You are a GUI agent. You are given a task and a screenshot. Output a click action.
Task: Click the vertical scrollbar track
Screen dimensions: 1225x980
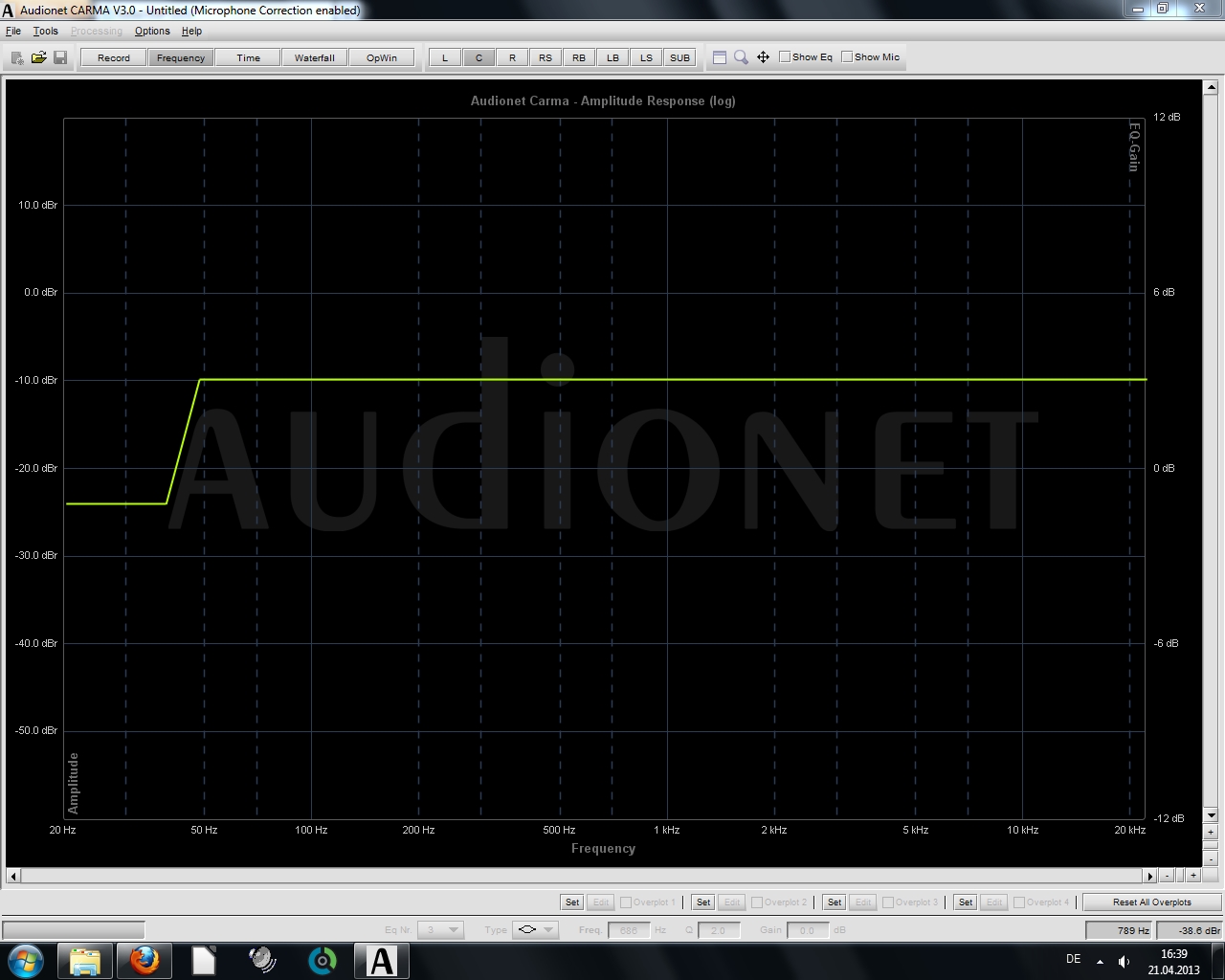(x=1211, y=452)
